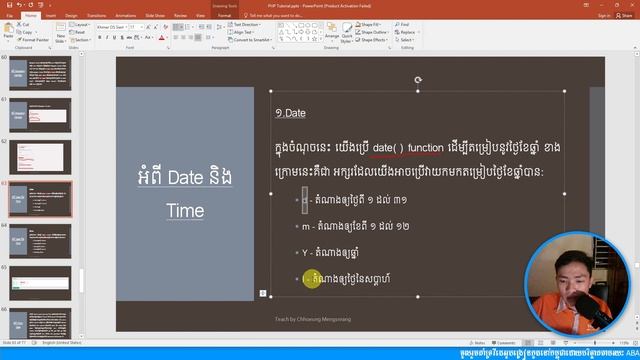Open the Text Direction dropdown
This screenshot has height=360, width=640.
click(244, 24)
